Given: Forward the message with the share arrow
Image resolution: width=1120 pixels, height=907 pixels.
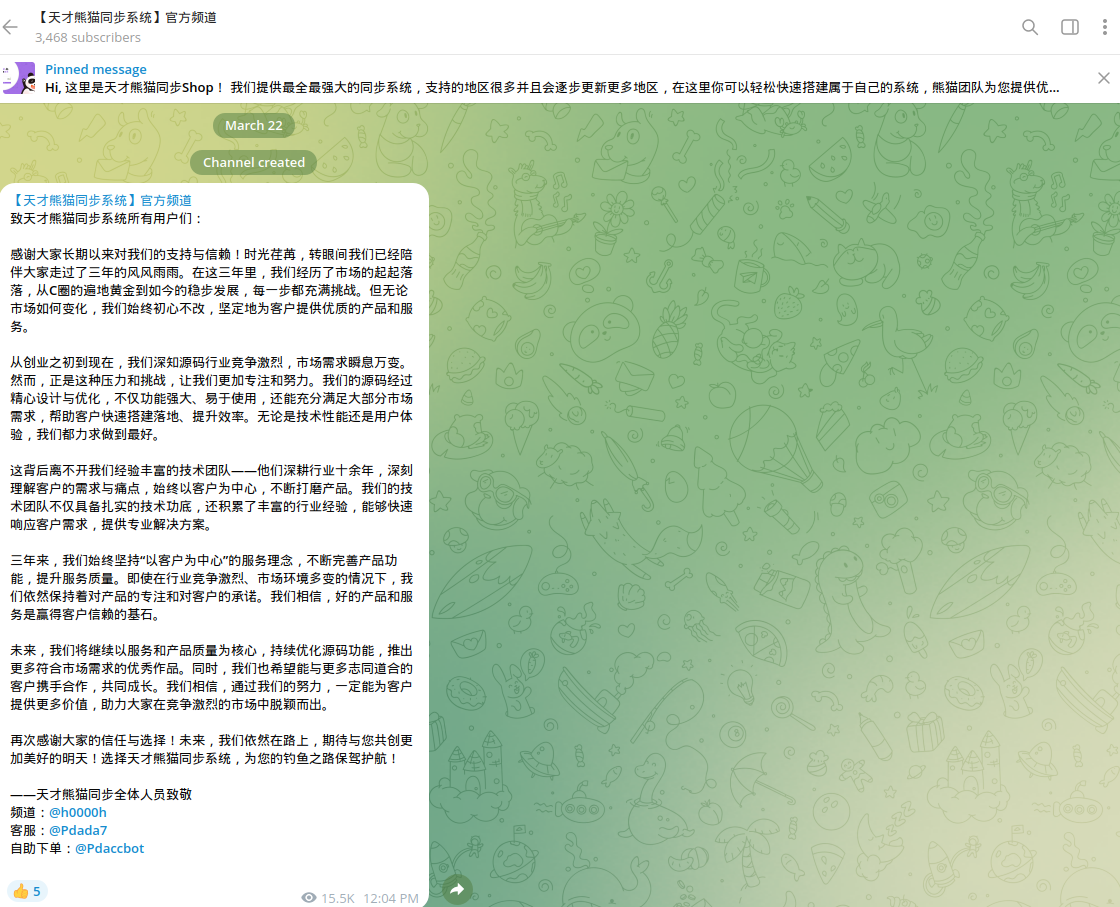Looking at the screenshot, I should [457, 889].
